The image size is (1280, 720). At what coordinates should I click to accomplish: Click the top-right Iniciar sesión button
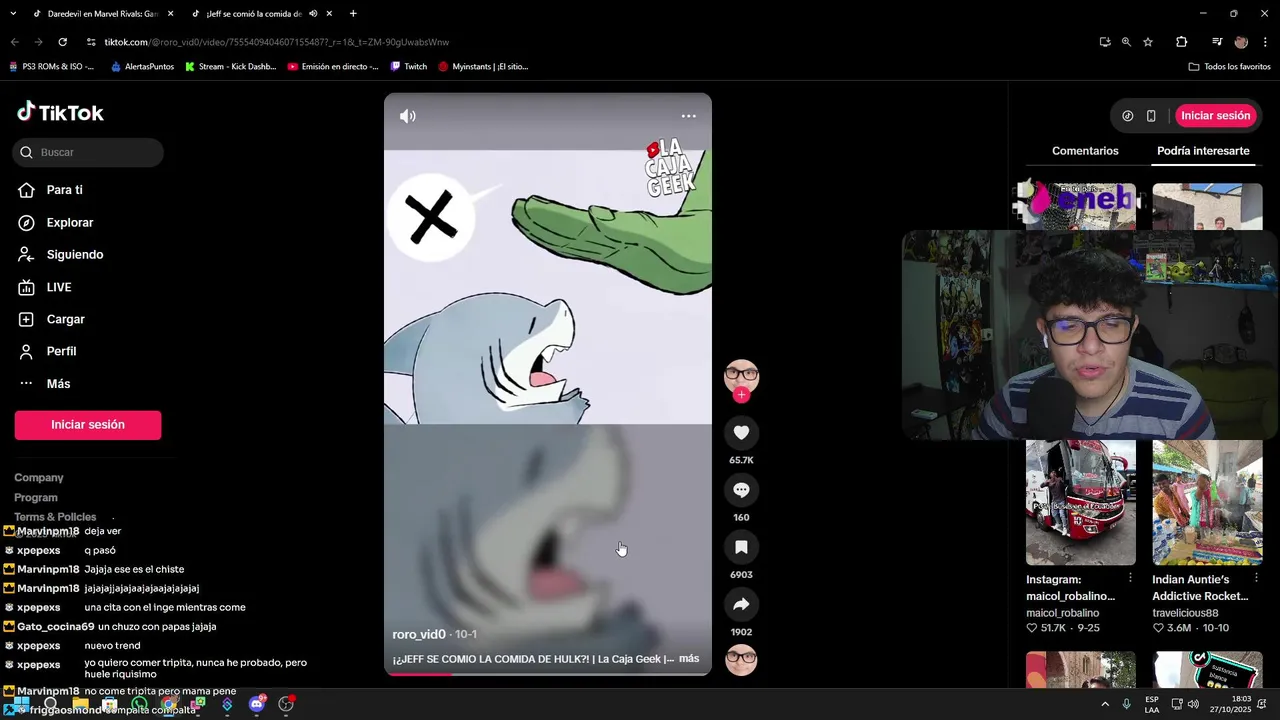click(x=1215, y=116)
